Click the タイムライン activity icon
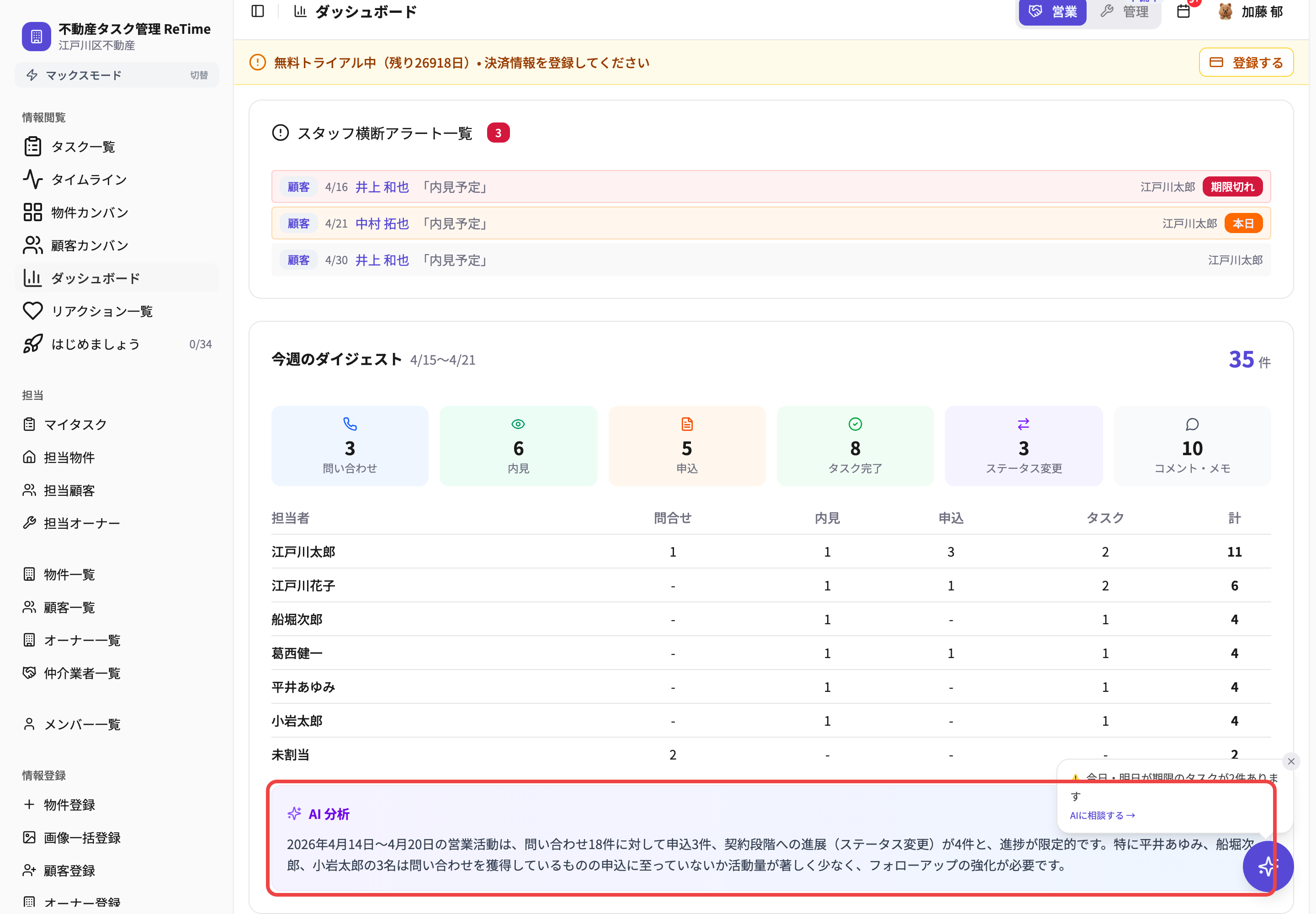Viewport: 1316px width, 914px height. coord(32,179)
